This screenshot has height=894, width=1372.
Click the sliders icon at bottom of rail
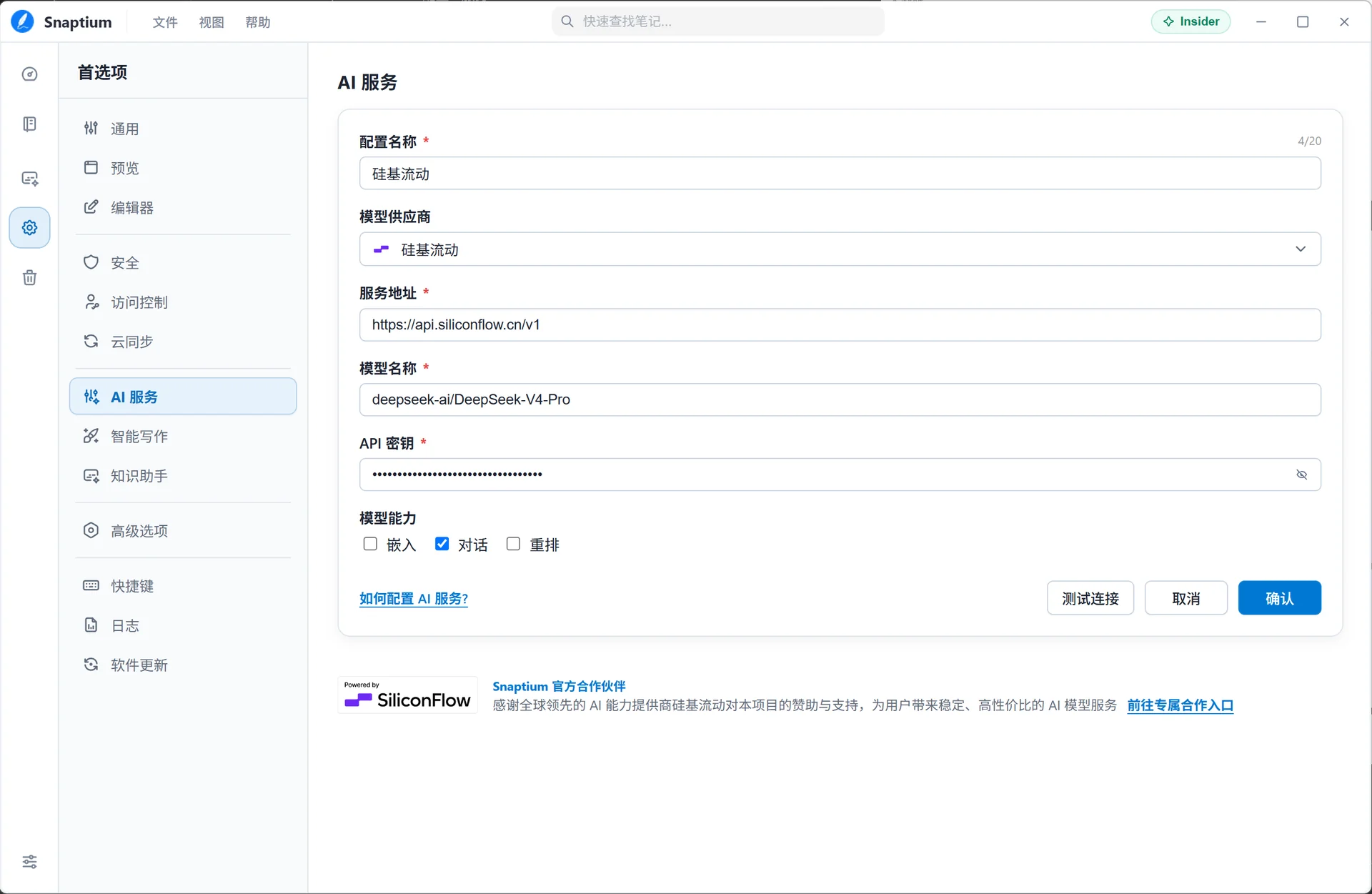(x=29, y=862)
